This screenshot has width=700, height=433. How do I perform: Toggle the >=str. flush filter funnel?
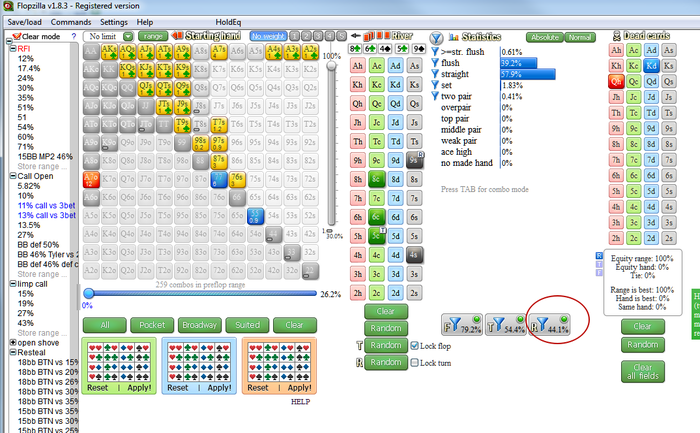click(435, 52)
